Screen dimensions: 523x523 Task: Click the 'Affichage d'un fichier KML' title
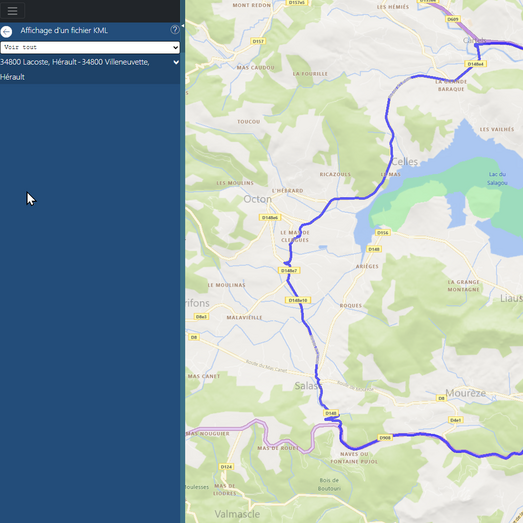64,30
